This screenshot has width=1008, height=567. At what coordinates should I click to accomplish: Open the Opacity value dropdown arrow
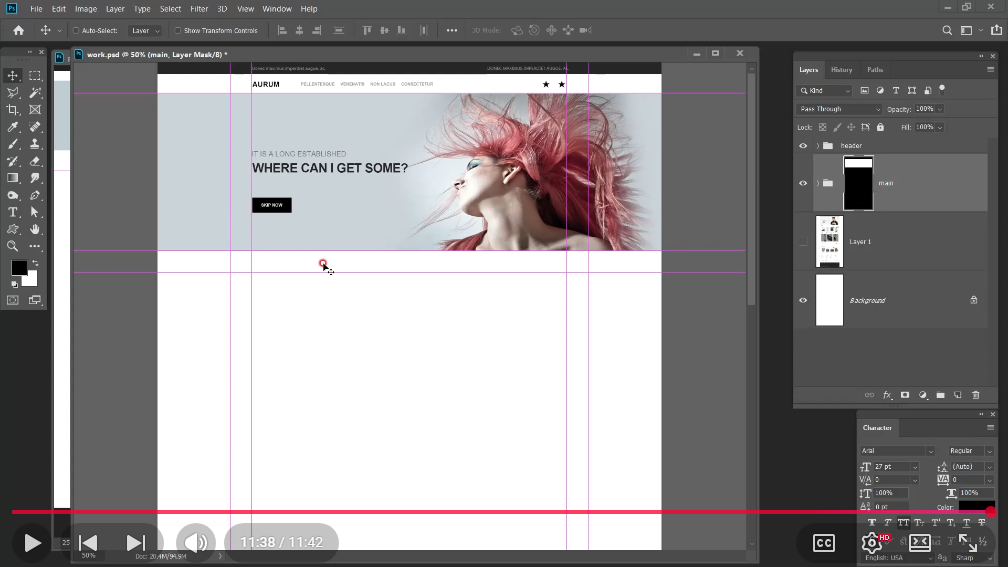click(x=940, y=109)
